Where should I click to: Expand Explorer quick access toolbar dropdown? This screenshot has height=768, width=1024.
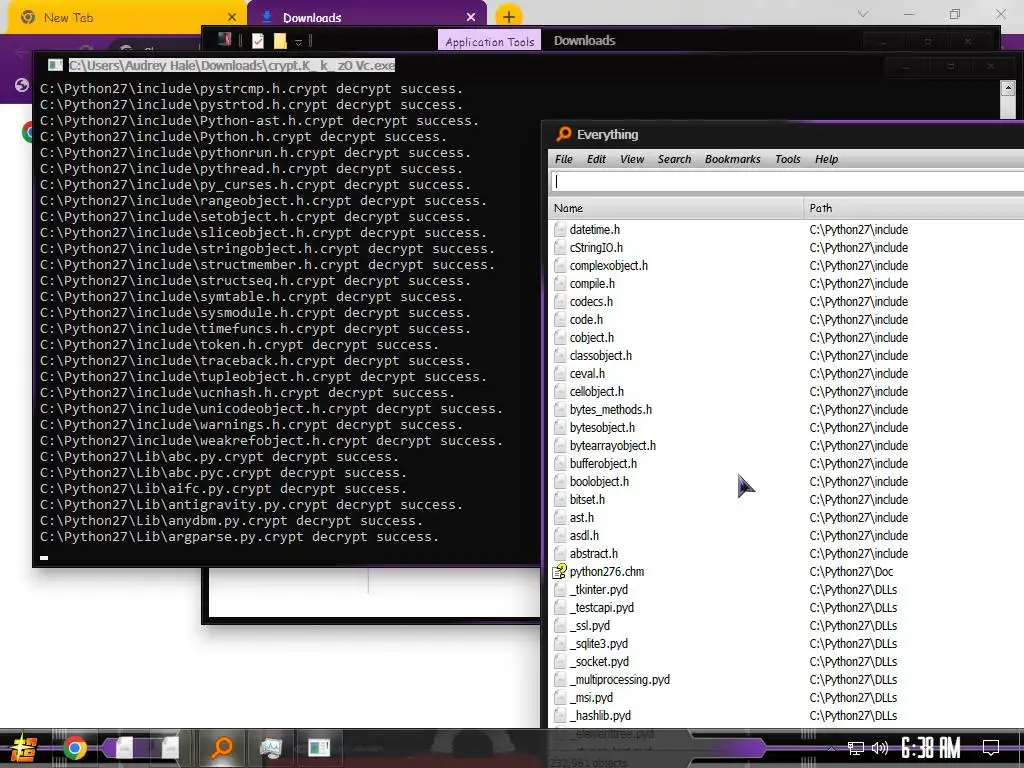tap(298, 42)
